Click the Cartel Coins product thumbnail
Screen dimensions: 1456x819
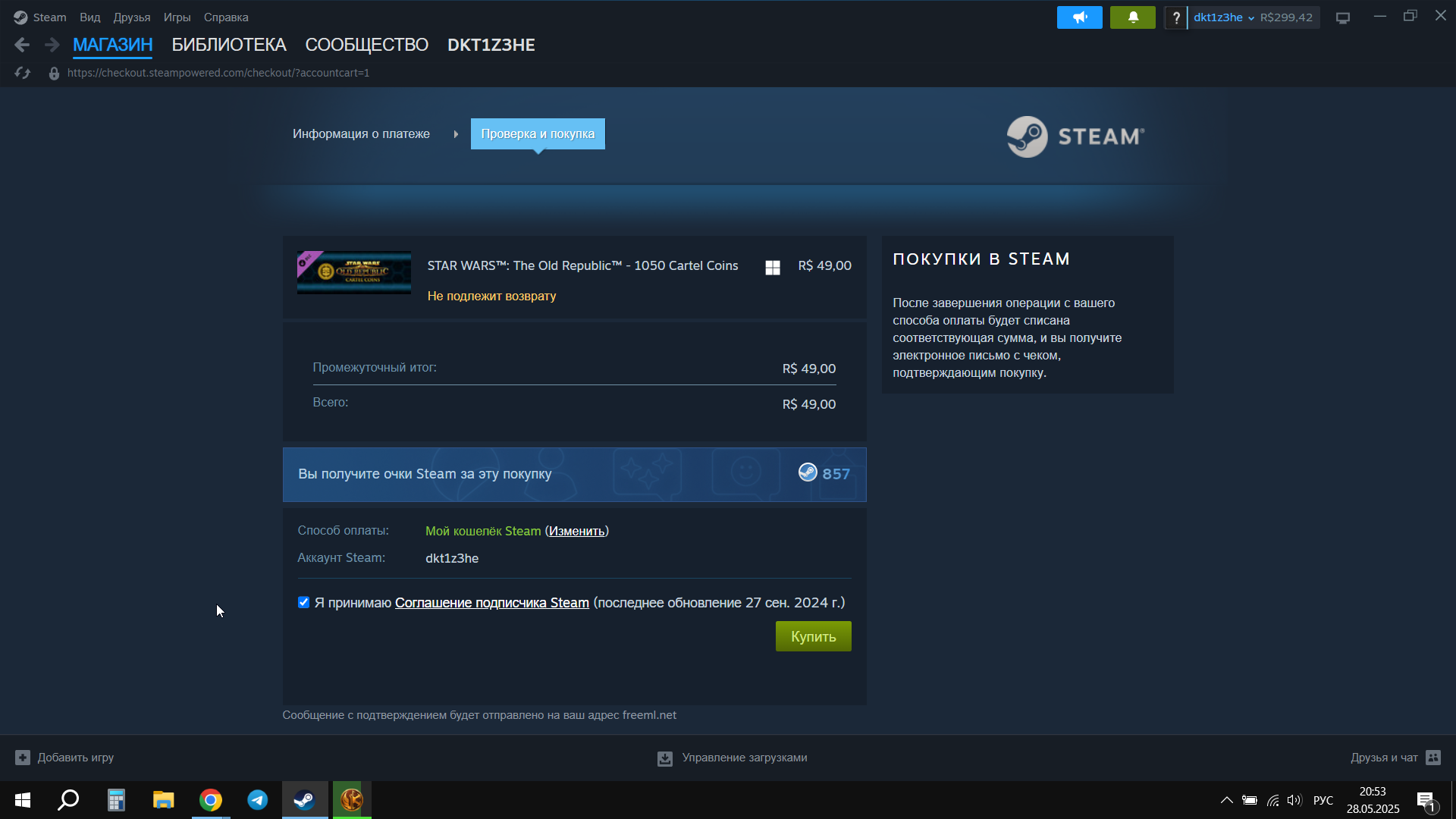point(354,272)
